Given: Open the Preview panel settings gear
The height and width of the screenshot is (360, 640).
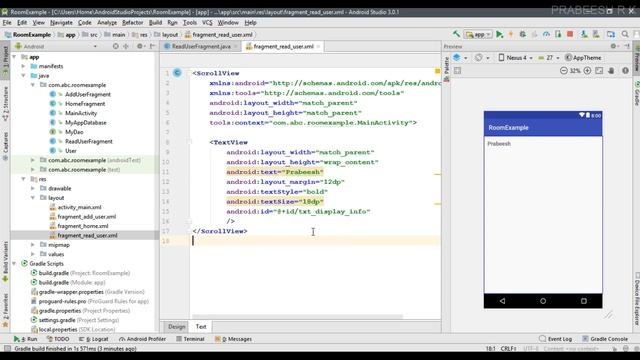Looking at the screenshot, I should pos(613,47).
